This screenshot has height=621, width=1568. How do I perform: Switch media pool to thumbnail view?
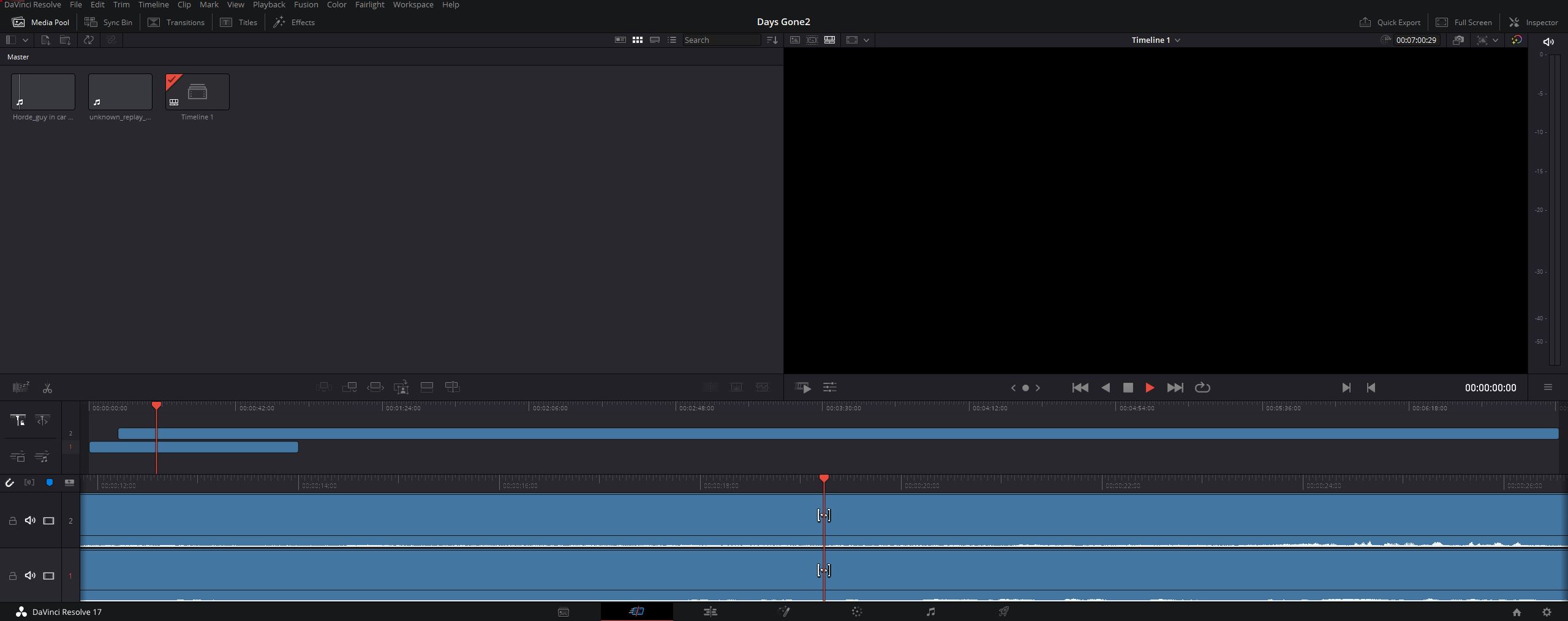point(638,40)
